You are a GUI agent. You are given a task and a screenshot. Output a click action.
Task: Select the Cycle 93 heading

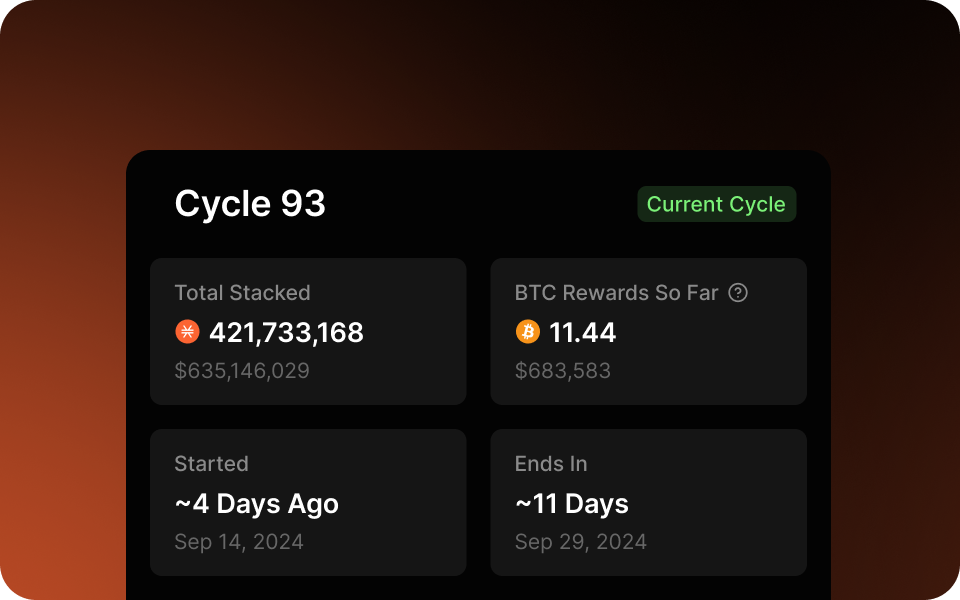250,203
